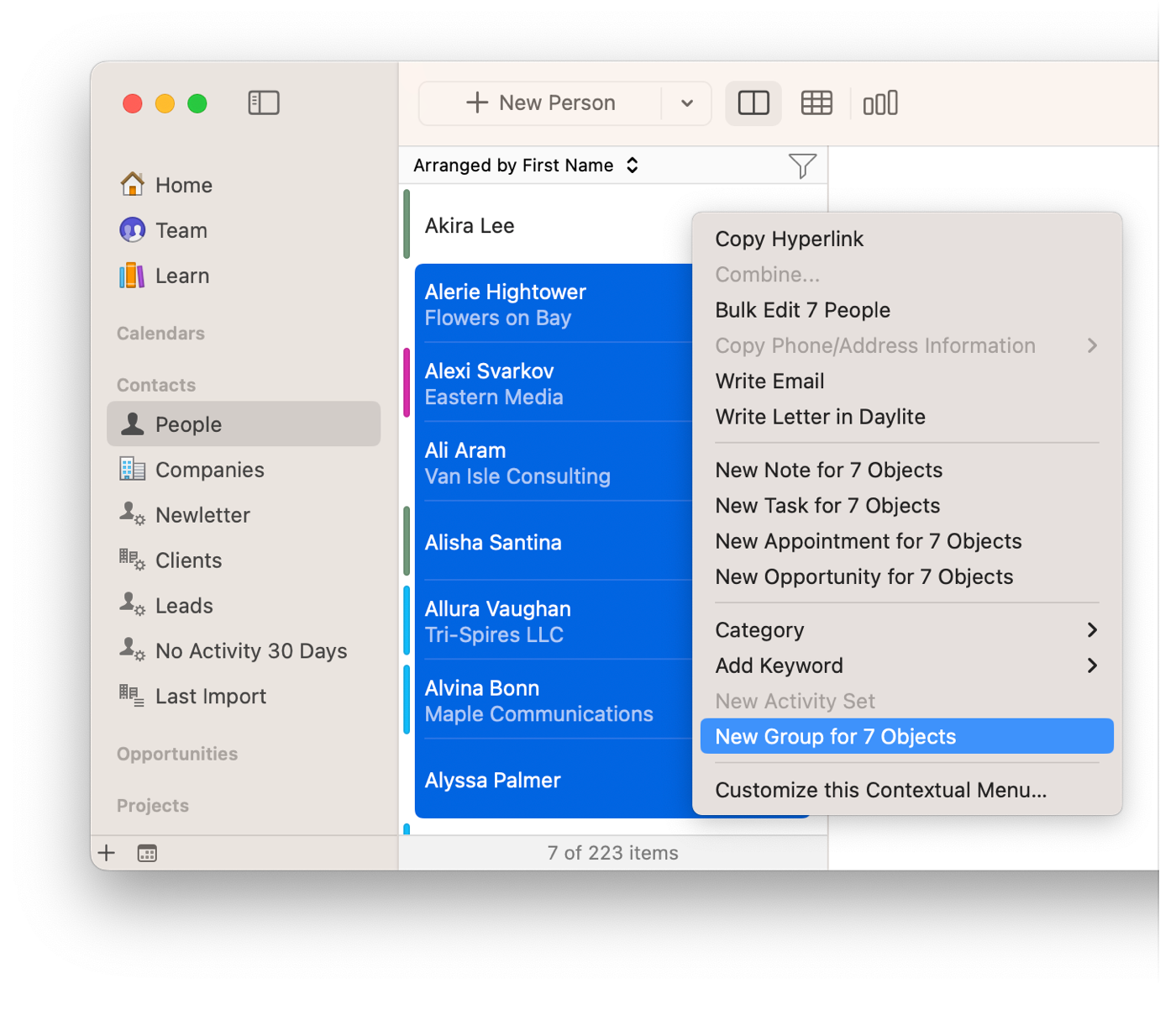Switch to split list view

pos(753,103)
